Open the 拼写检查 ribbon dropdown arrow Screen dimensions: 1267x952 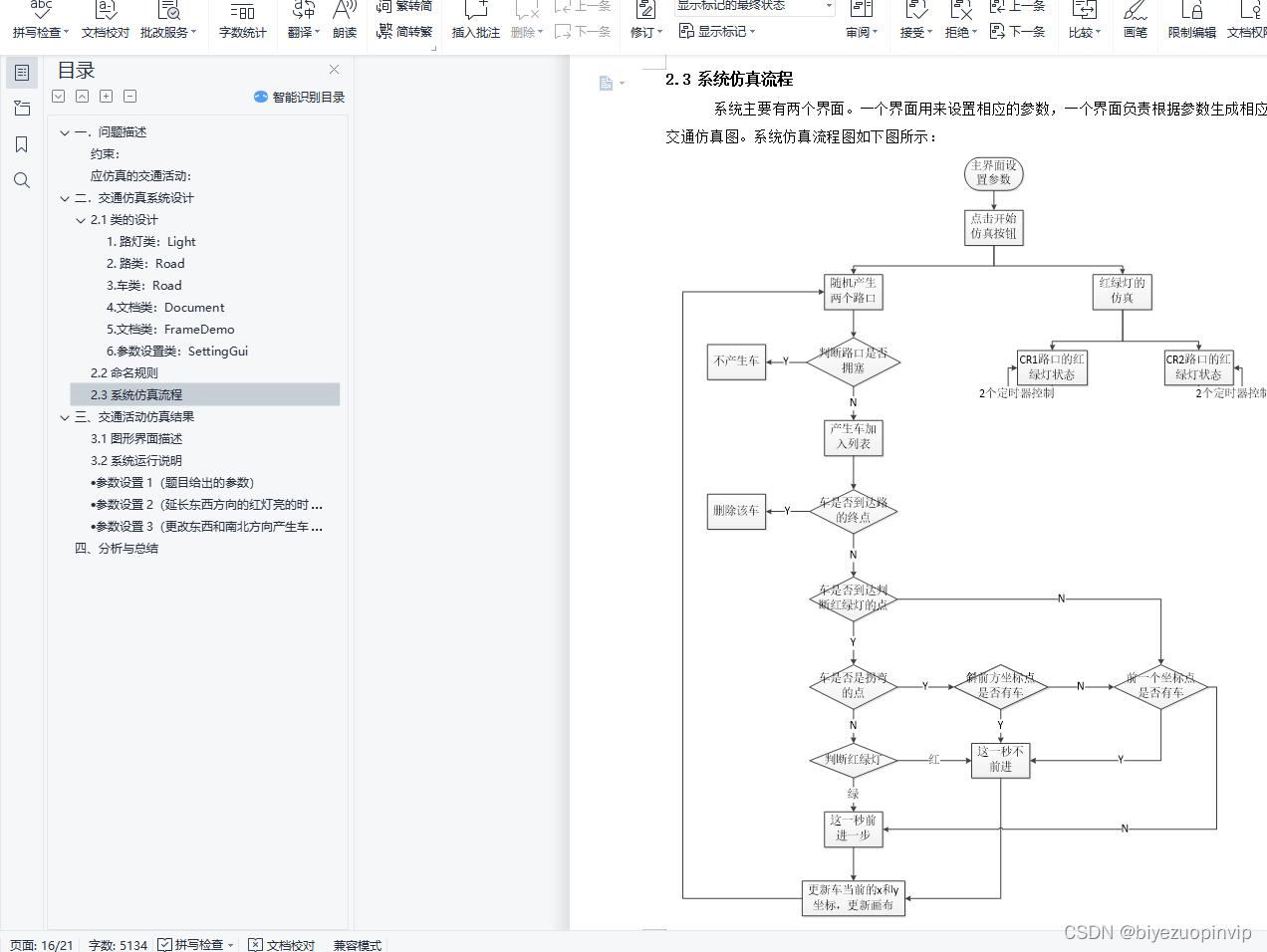click(66, 33)
